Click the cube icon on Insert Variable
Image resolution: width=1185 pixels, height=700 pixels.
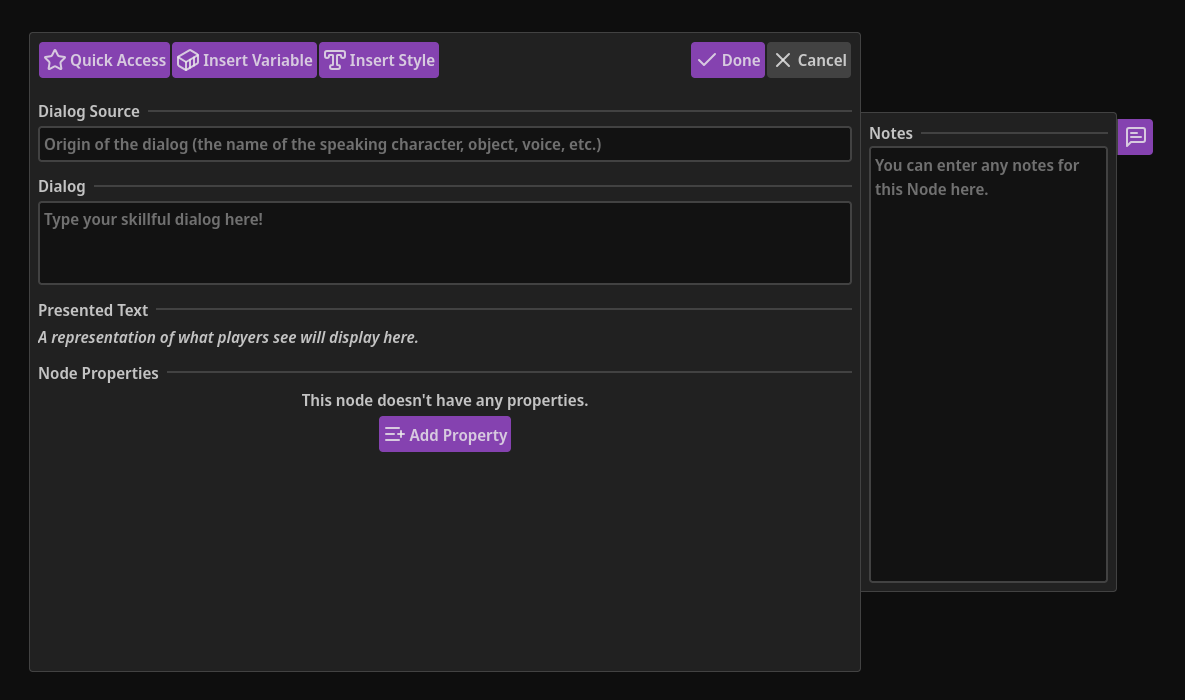pyautogui.click(x=187, y=60)
